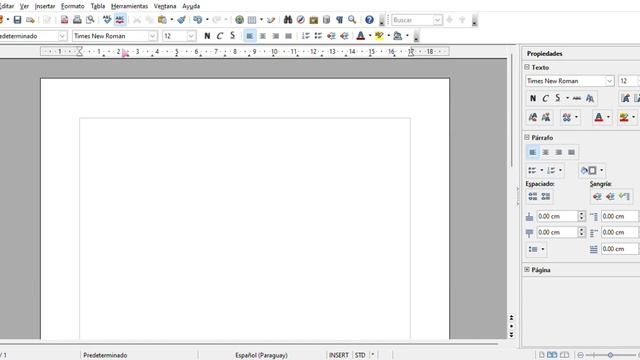
Task: Apply paragraph background color in toolbar
Action: pyautogui.click(x=398, y=36)
